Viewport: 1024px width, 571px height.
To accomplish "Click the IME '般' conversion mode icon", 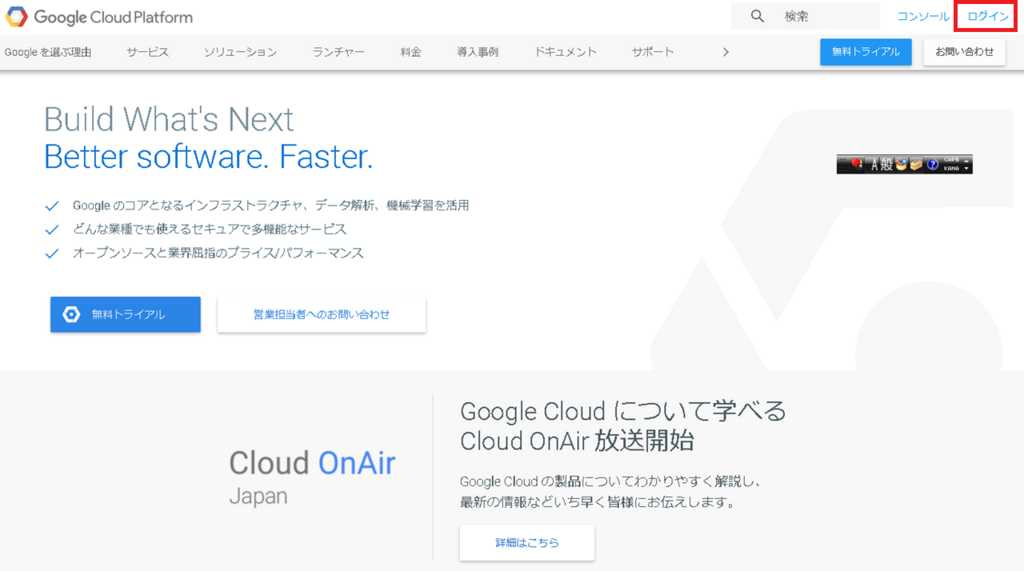I will click(x=886, y=165).
